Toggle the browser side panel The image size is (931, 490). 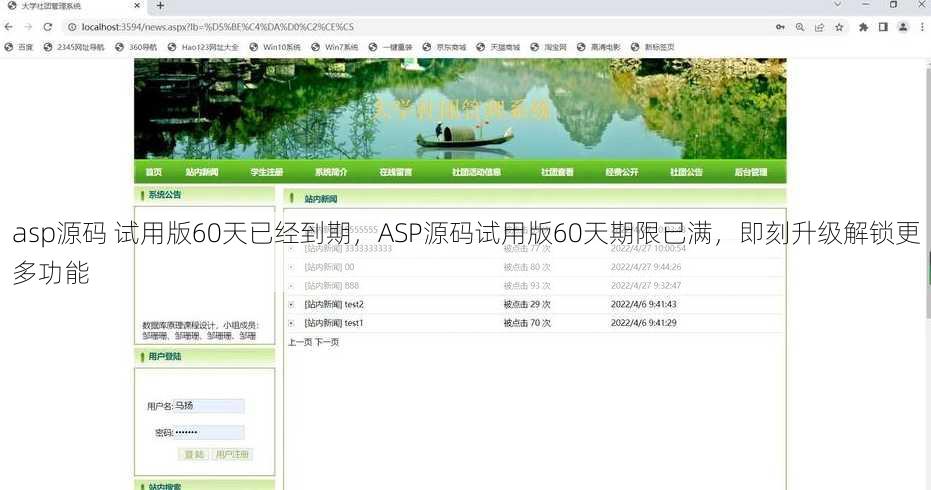point(883,27)
